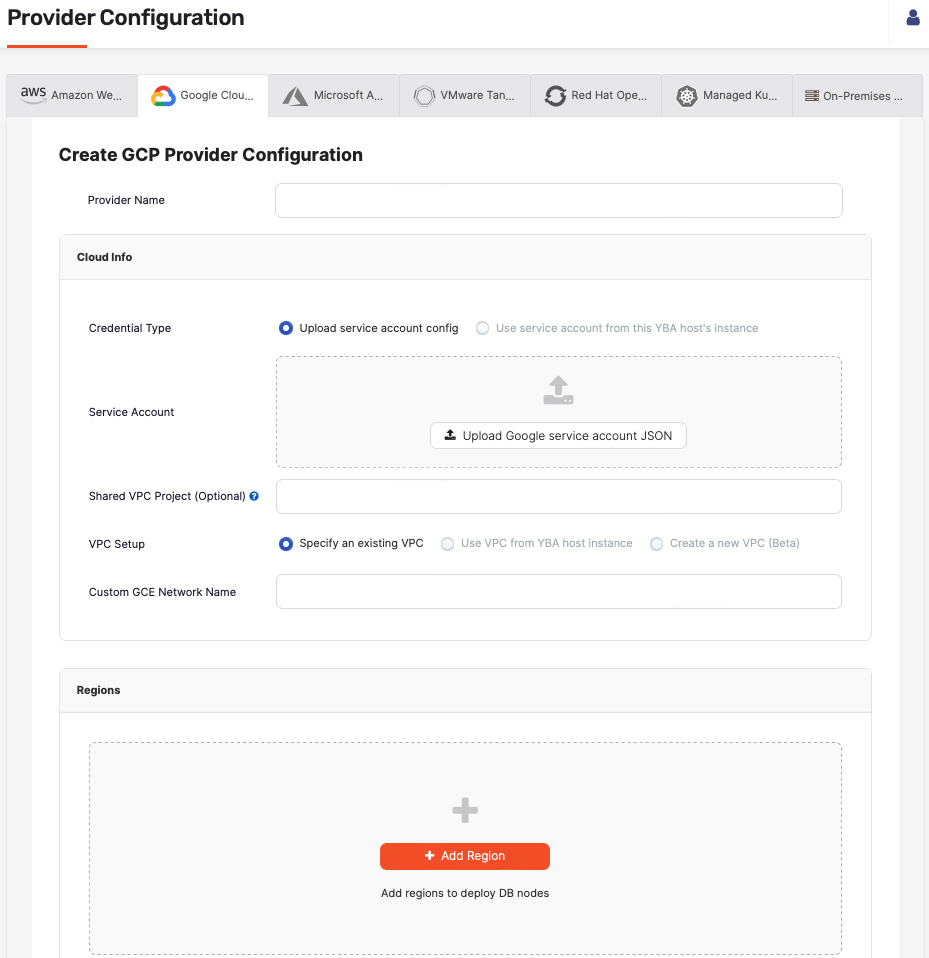This screenshot has height=958, width=929.
Task: Select the AWS logo on the Amazon tab
Action: coord(33,94)
